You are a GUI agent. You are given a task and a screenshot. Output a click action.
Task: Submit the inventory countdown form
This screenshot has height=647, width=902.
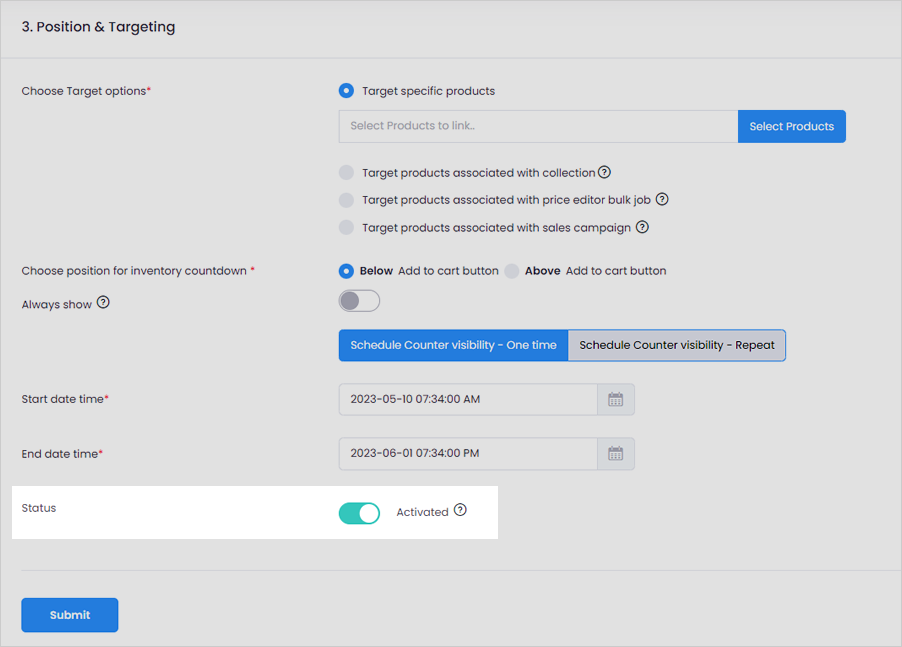[70, 615]
